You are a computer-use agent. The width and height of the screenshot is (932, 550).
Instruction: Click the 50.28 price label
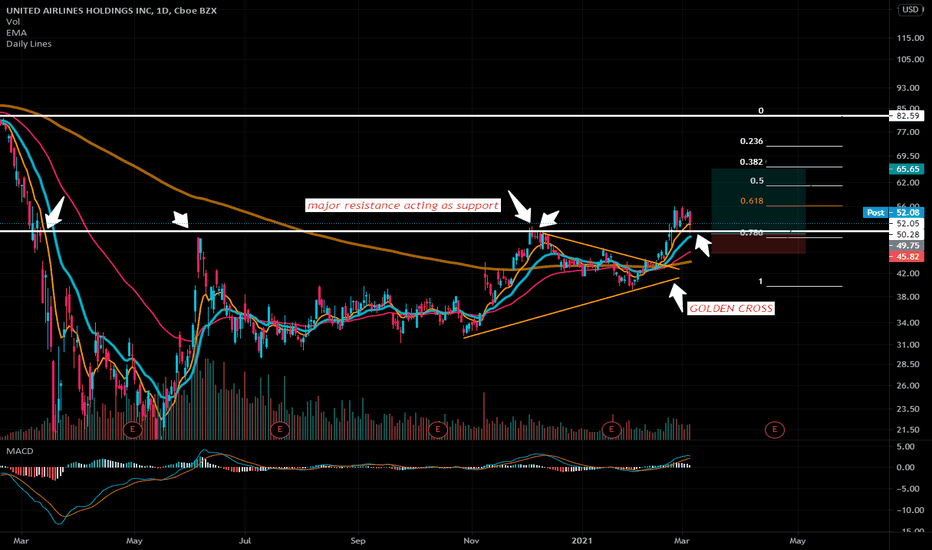click(x=907, y=235)
